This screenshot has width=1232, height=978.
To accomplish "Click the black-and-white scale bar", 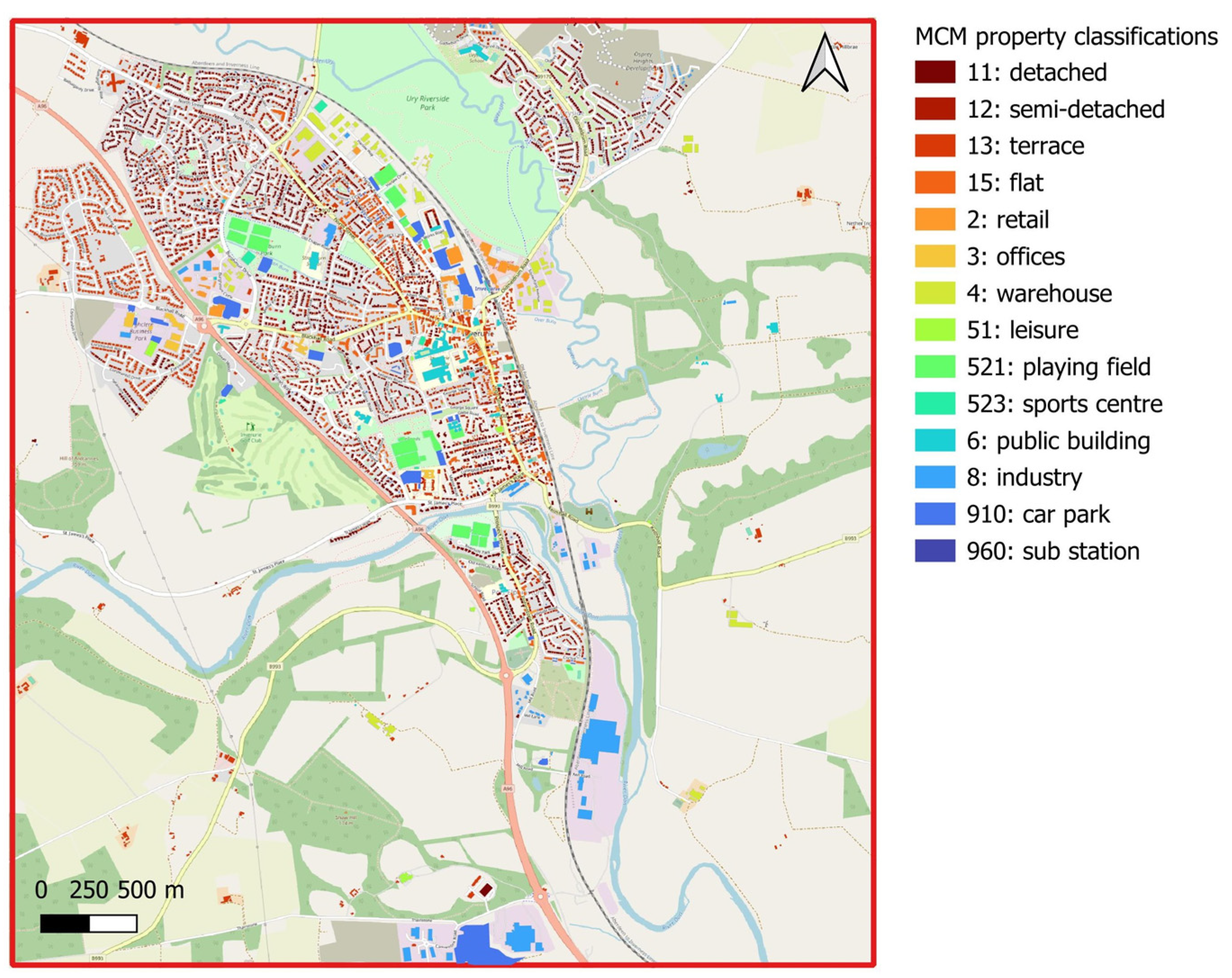I will point(89,924).
